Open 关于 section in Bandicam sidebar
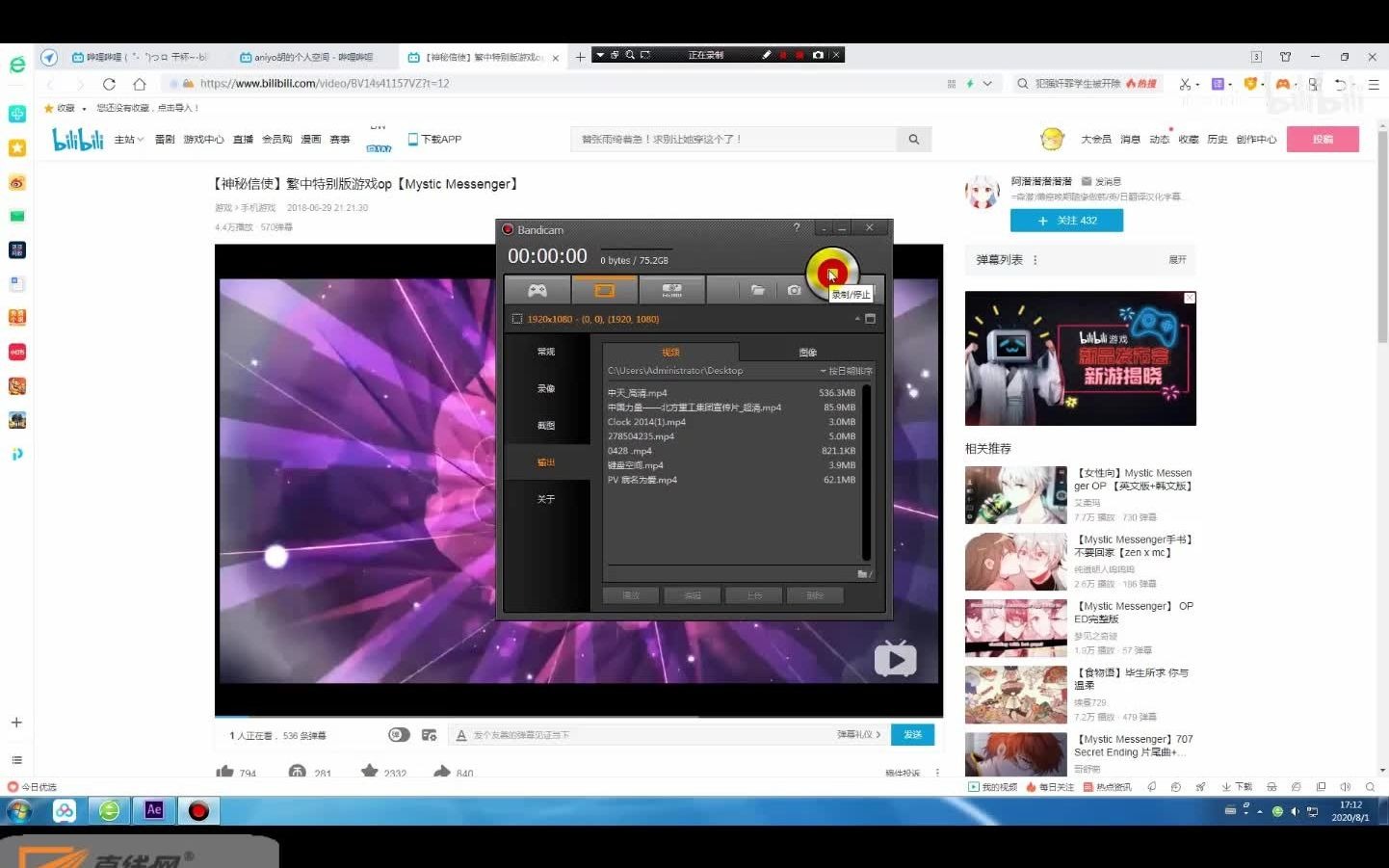 coord(546,499)
